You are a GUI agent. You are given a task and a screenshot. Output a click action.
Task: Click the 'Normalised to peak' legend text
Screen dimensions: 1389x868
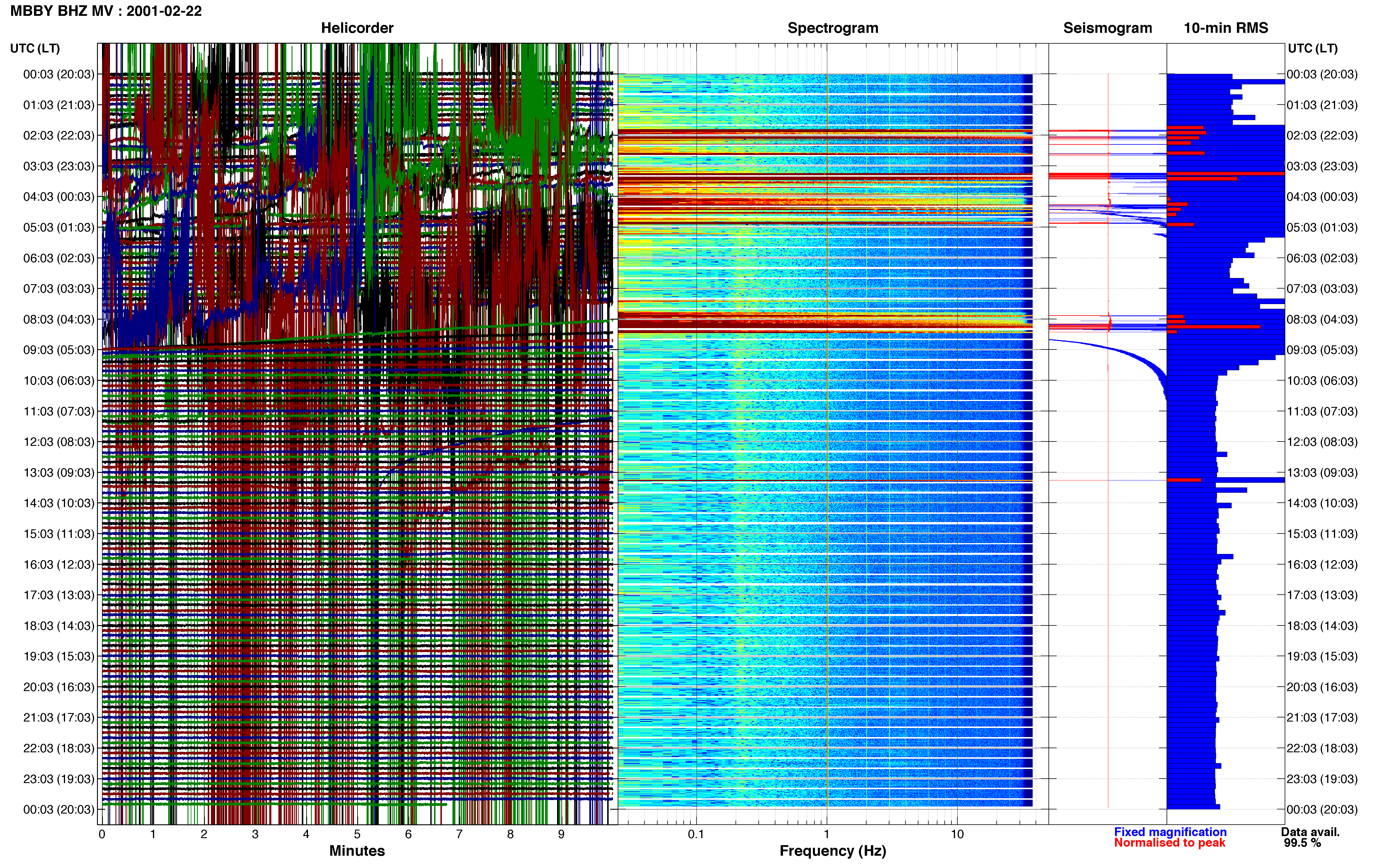coord(1170,843)
